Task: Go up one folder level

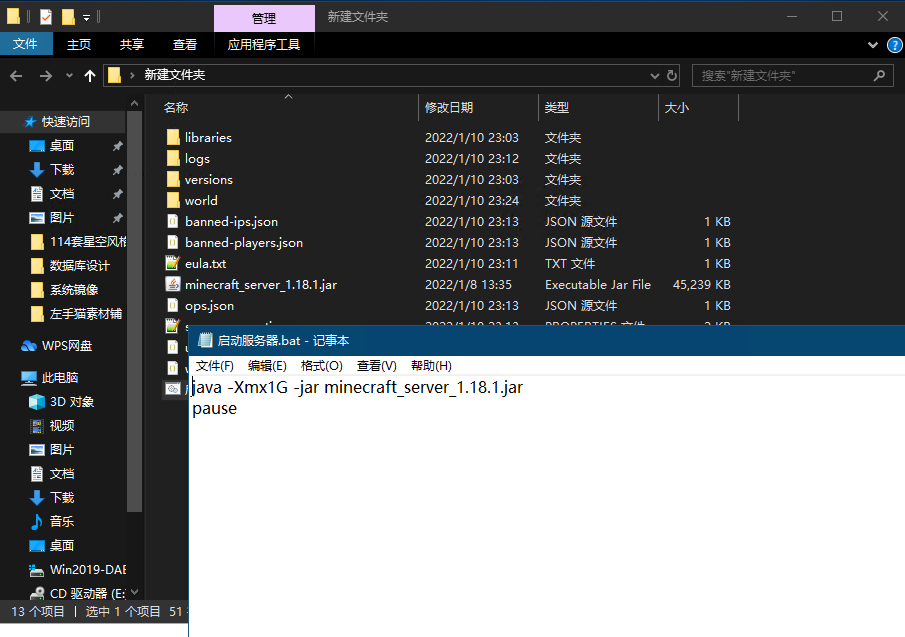Action: [x=89, y=76]
